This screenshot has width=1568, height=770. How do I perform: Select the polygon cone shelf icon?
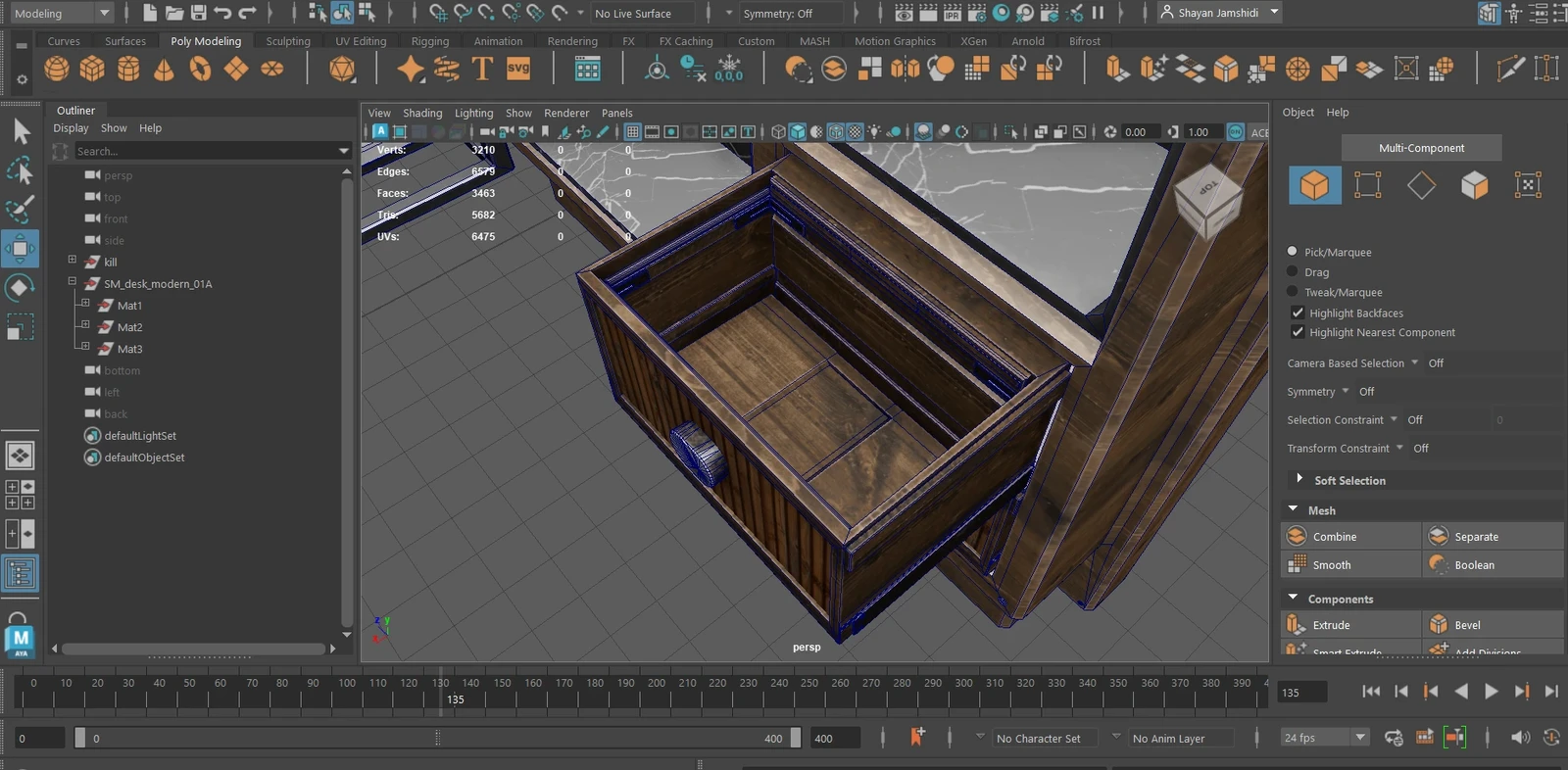click(164, 69)
